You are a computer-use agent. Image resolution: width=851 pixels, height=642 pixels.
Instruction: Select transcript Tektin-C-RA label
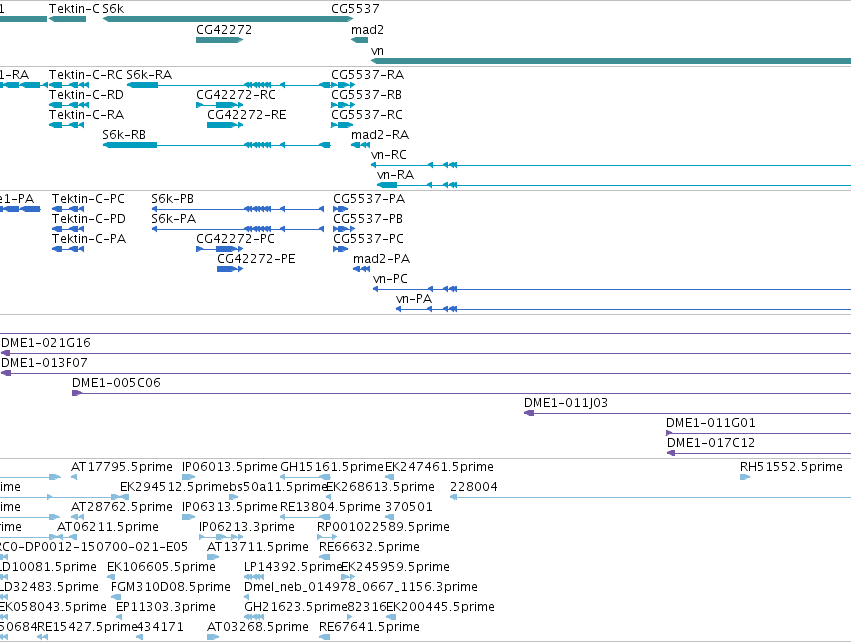click(86, 115)
